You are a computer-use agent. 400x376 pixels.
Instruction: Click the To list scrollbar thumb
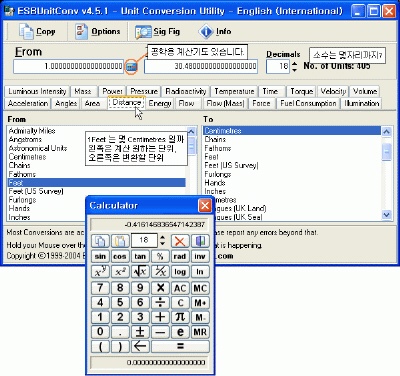tap(386, 152)
